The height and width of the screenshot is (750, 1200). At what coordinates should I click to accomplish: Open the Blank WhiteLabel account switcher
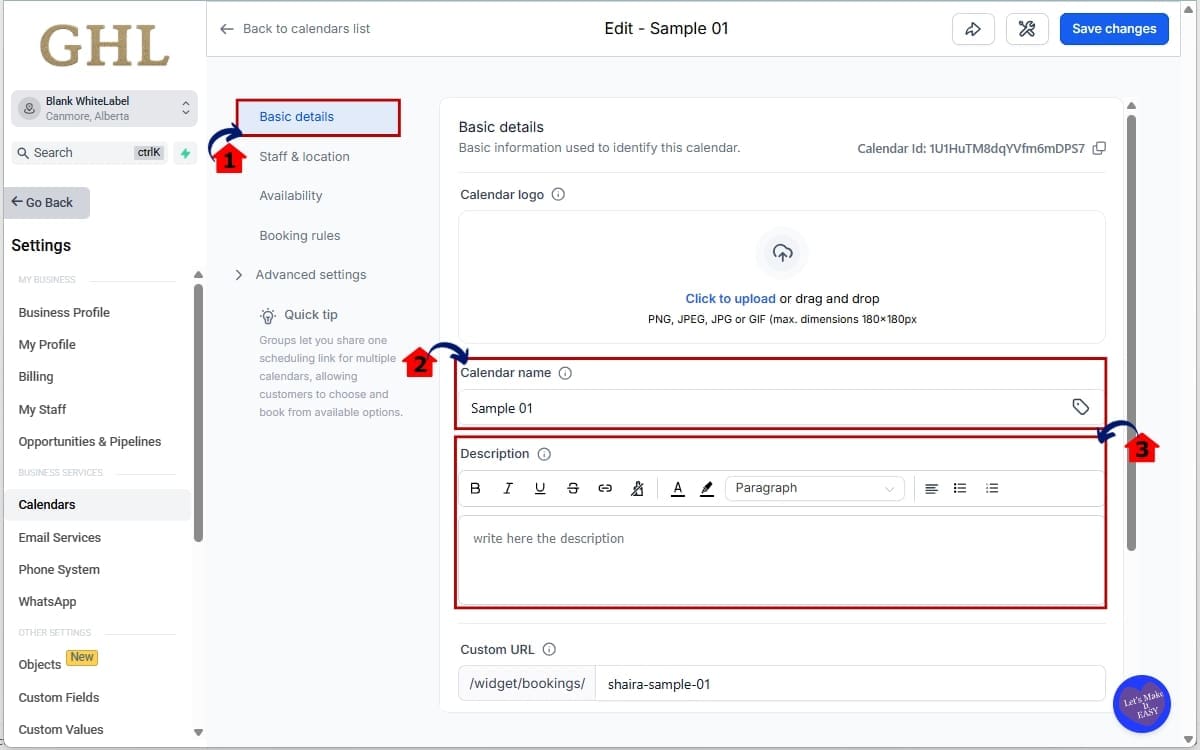click(x=104, y=108)
